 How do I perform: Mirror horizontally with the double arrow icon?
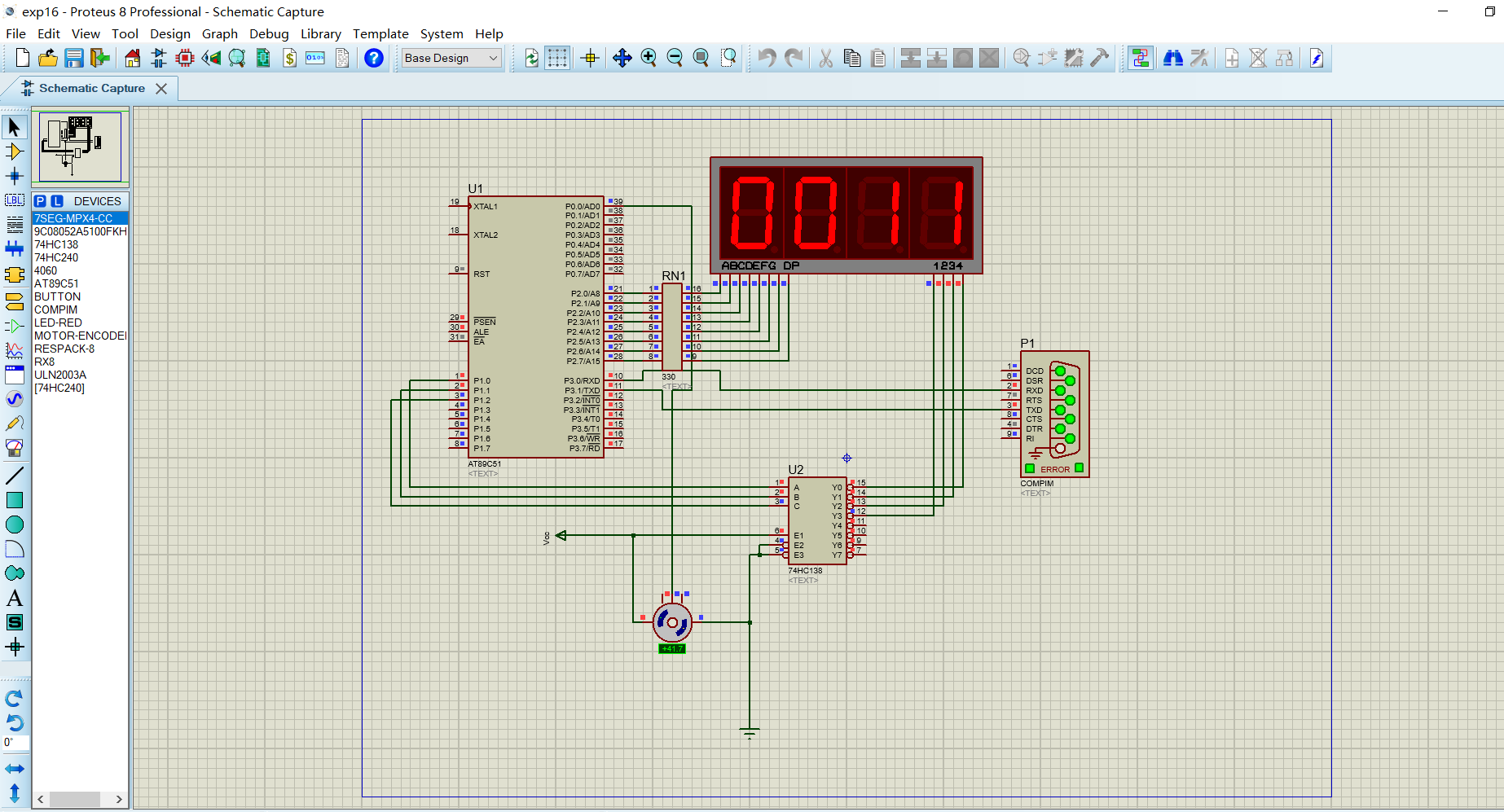pos(15,769)
